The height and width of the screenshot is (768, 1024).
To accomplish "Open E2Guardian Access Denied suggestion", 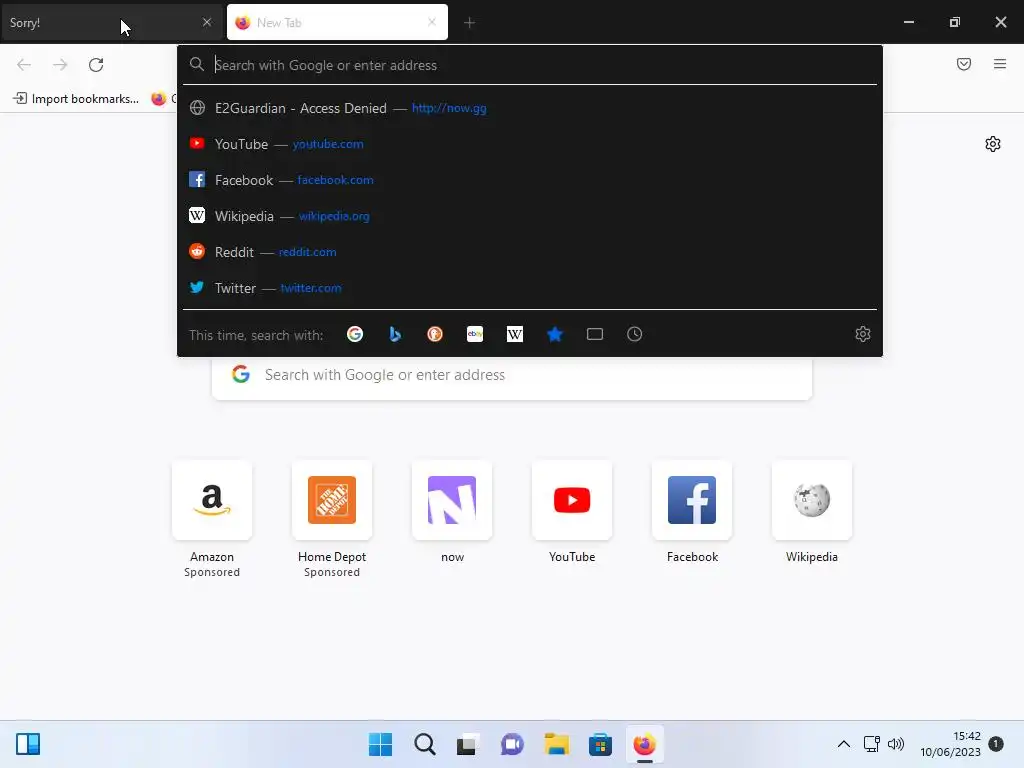I will (x=530, y=108).
